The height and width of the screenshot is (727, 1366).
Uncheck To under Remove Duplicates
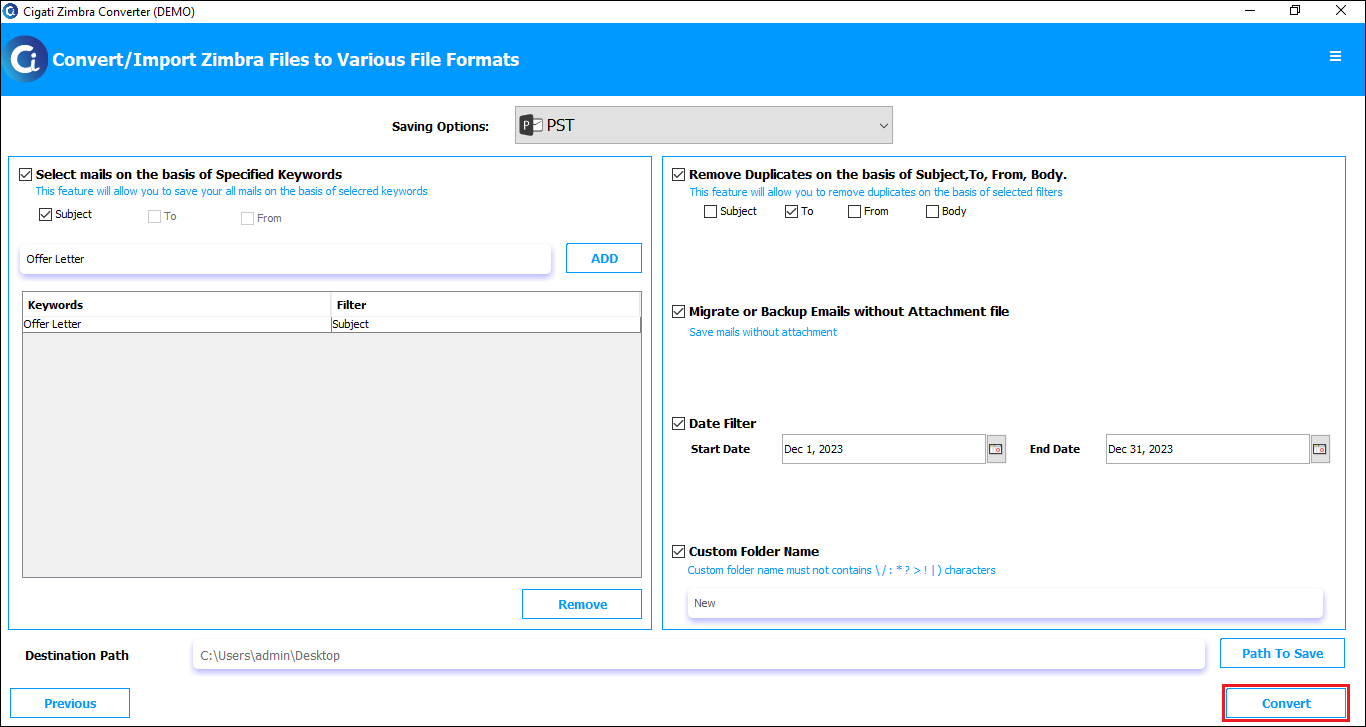(792, 211)
